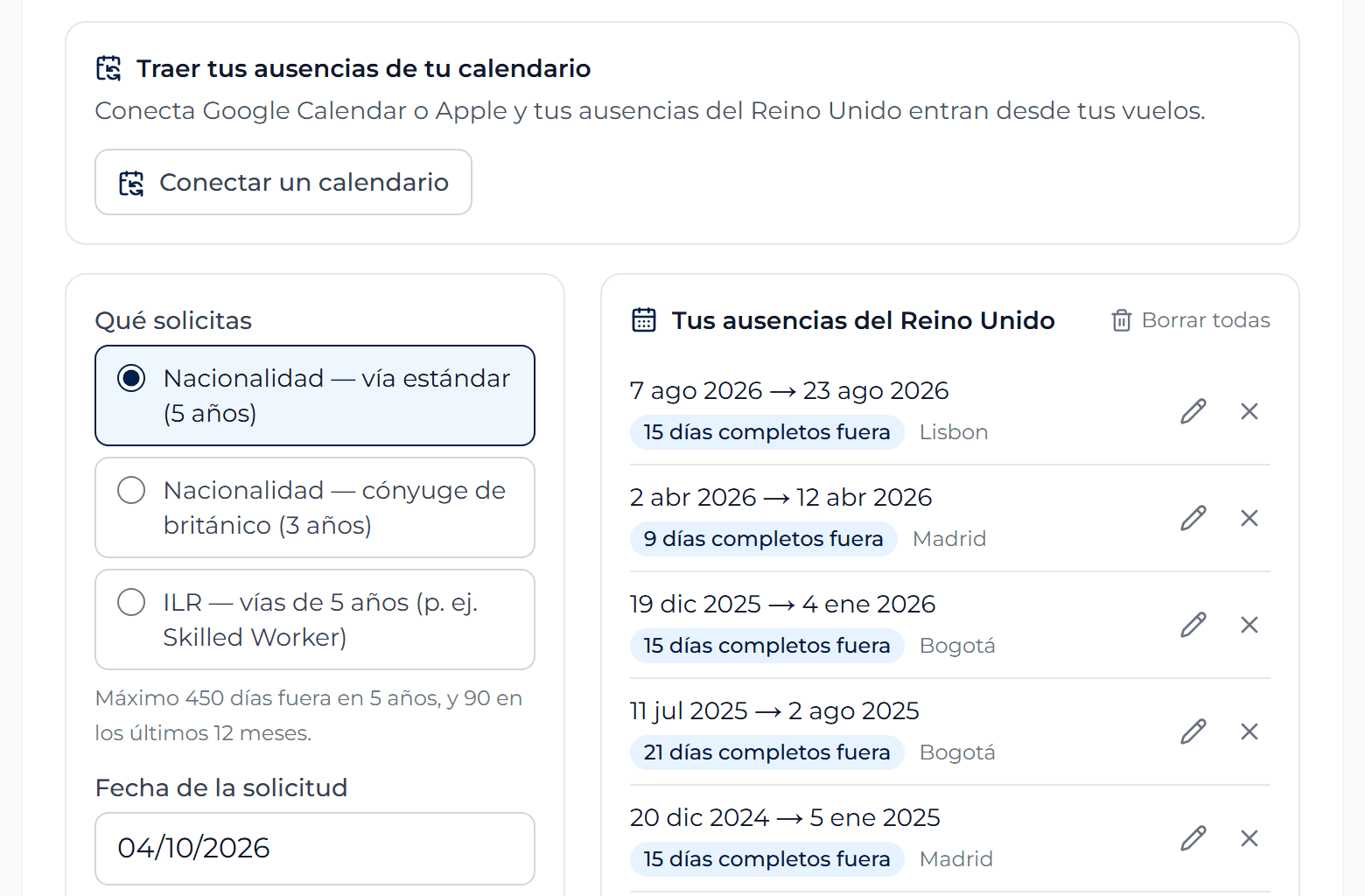Remove the 19 dic 2025 Bogotá absence
The image size is (1365, 896).
click(1249, 625)
